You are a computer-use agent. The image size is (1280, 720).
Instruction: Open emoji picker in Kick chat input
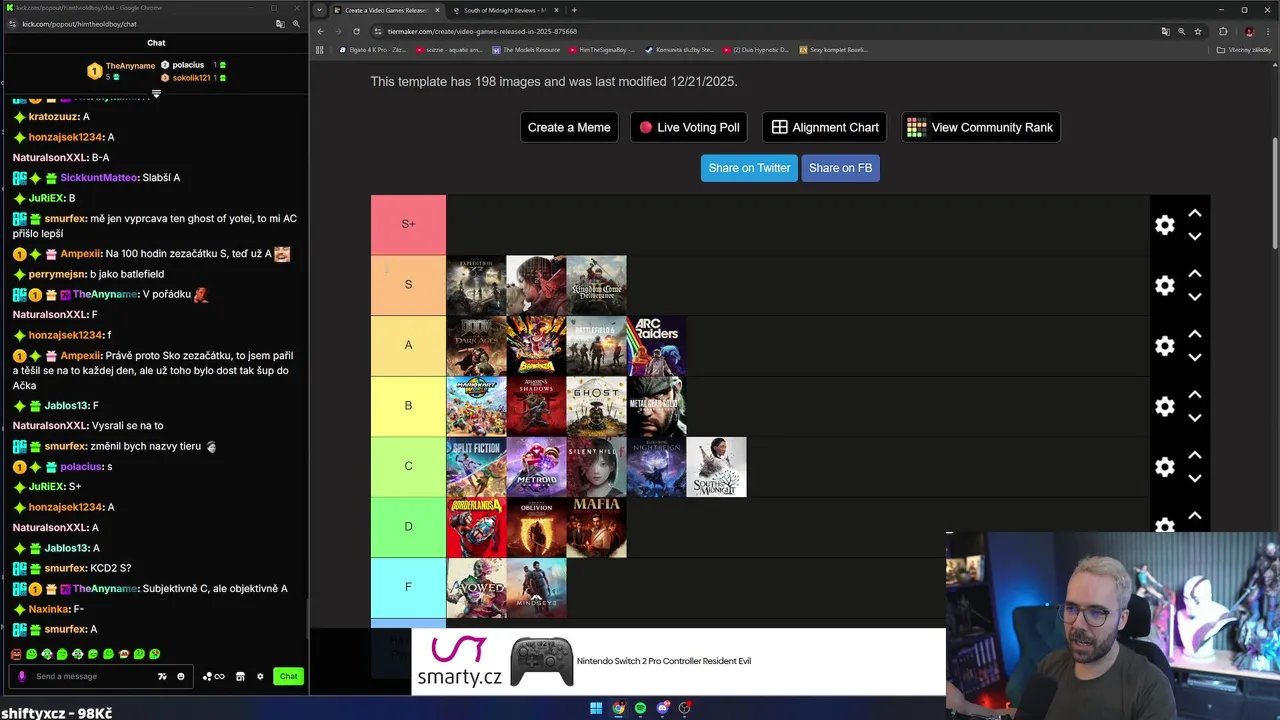point(181,676)
